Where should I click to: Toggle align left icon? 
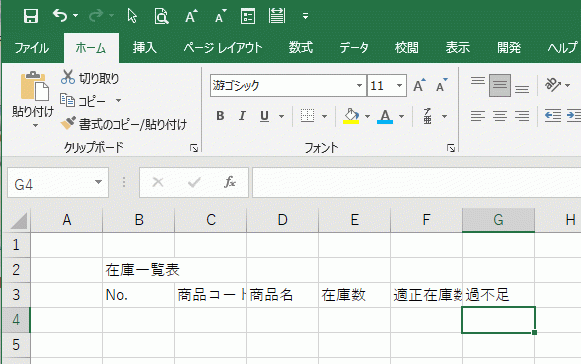tap(478, 116)
